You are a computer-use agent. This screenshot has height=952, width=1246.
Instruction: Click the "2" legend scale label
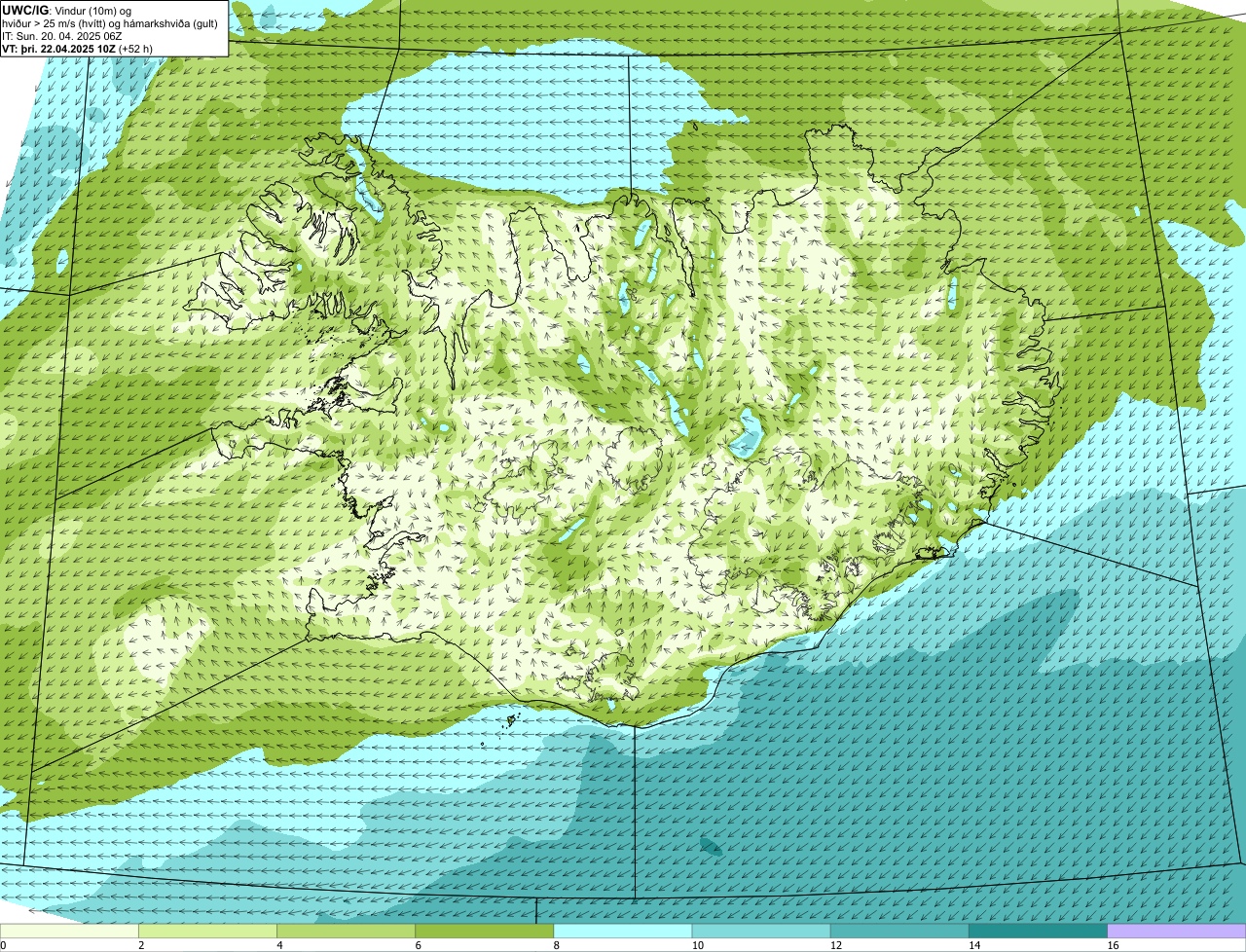(x=141, y=945)
